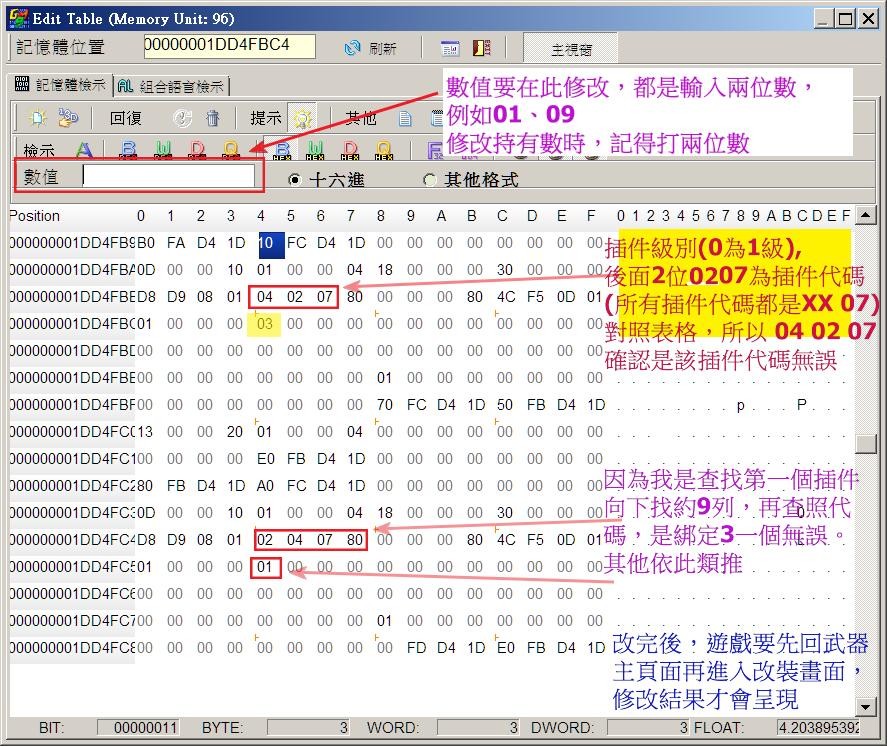Screen dimensions: 887x746
Task: Click the red D HEX icon
Action: click(350, 150)
